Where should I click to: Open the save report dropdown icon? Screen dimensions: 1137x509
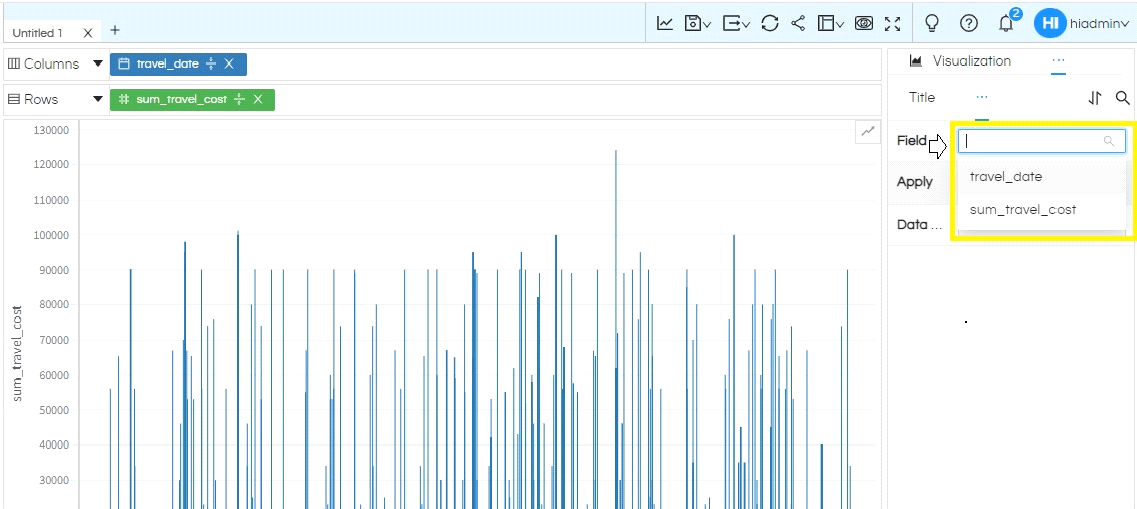[698, 23]
